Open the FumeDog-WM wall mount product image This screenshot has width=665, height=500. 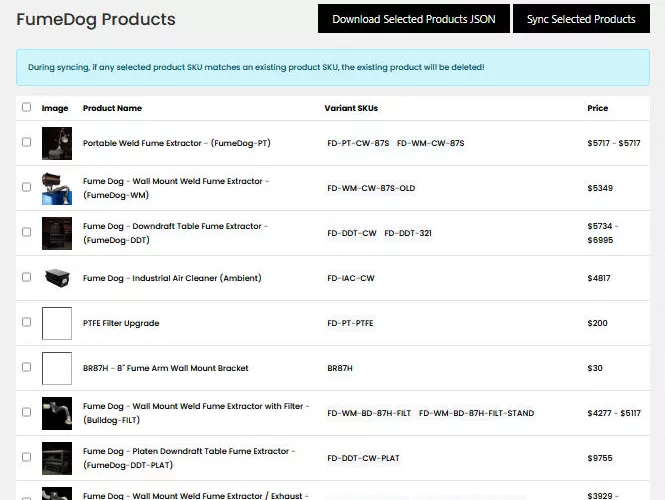tap(57, 188)
